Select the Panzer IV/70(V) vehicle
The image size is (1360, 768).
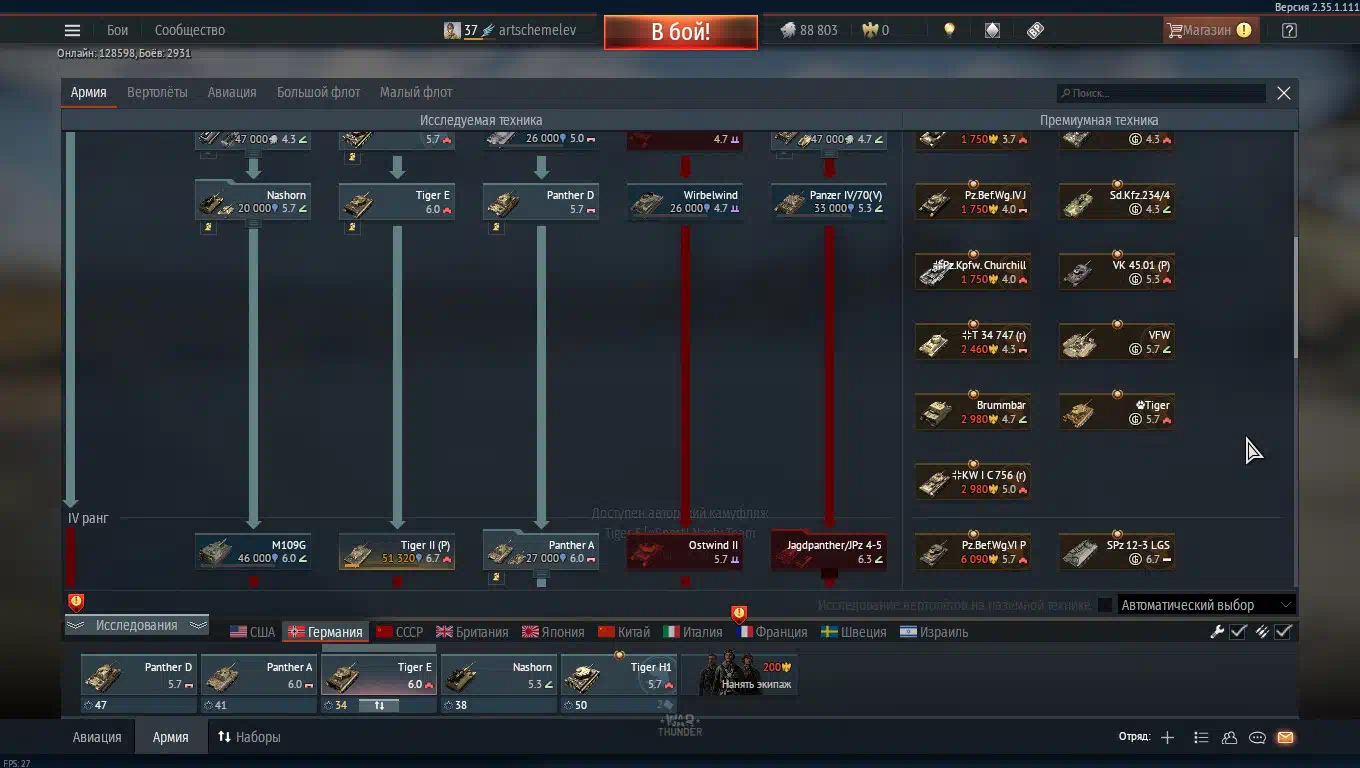point(829,201)
